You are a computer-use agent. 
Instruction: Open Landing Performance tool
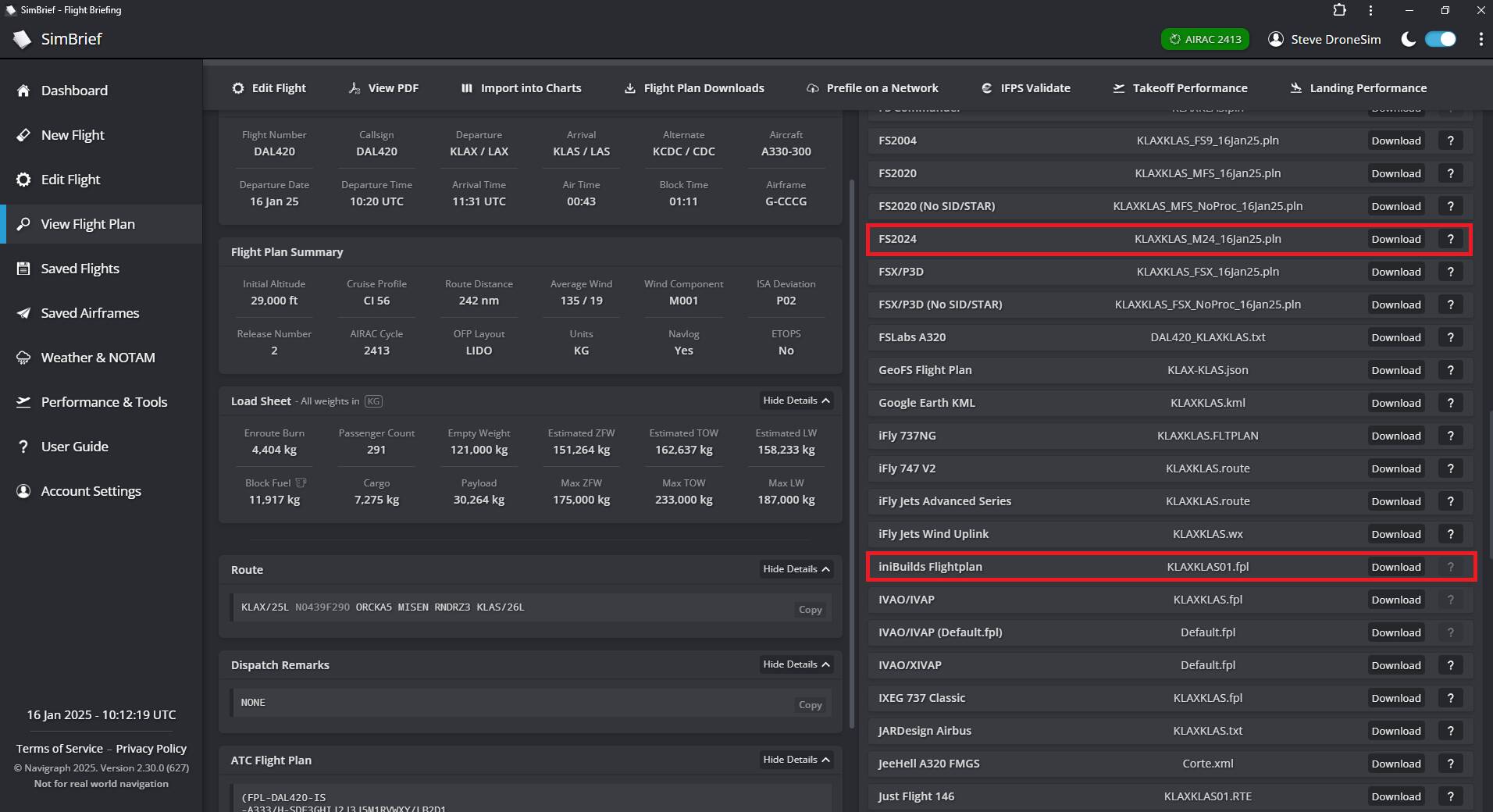pos(1358,88)
